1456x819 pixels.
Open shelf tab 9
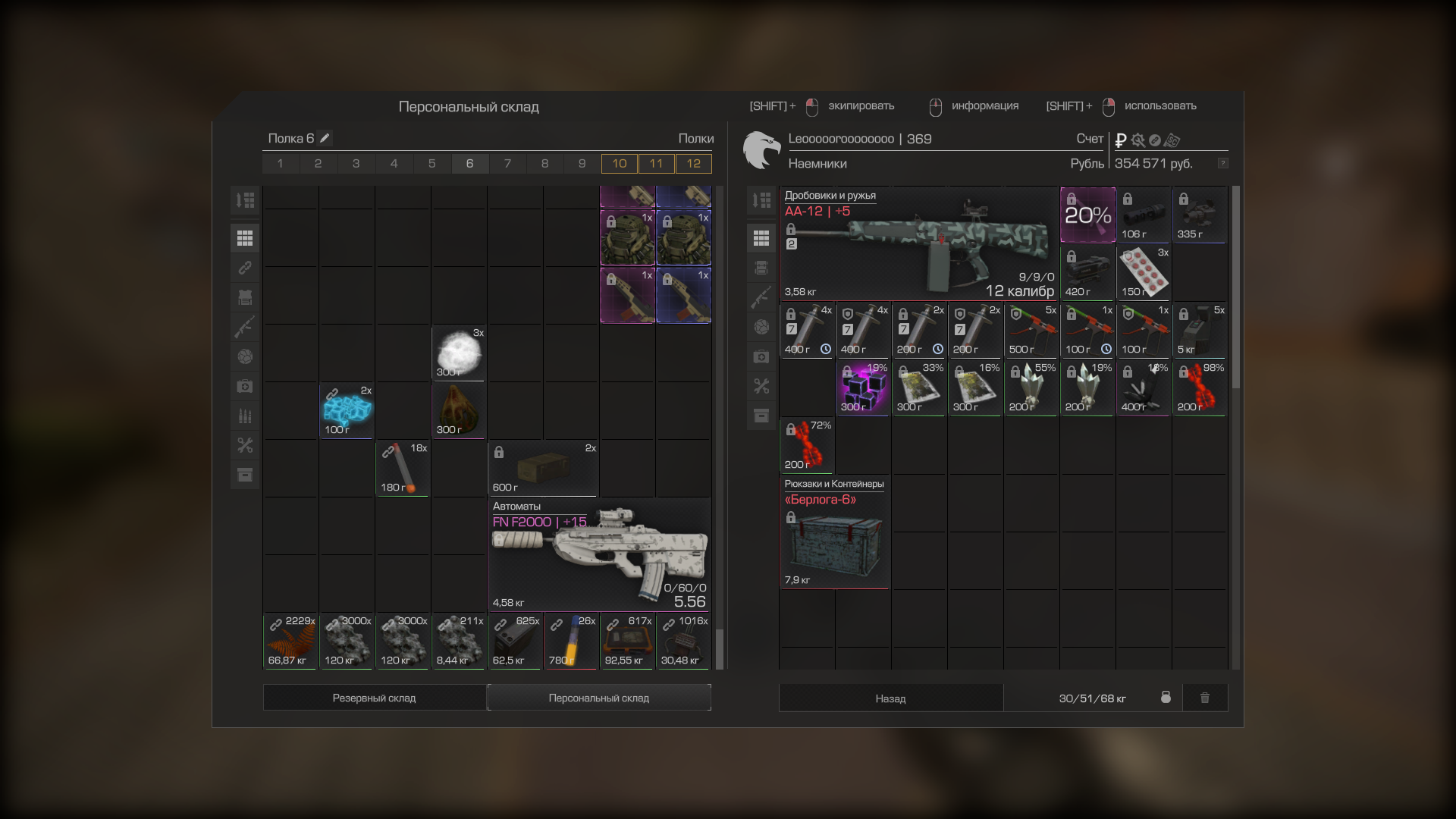(582, 163)
